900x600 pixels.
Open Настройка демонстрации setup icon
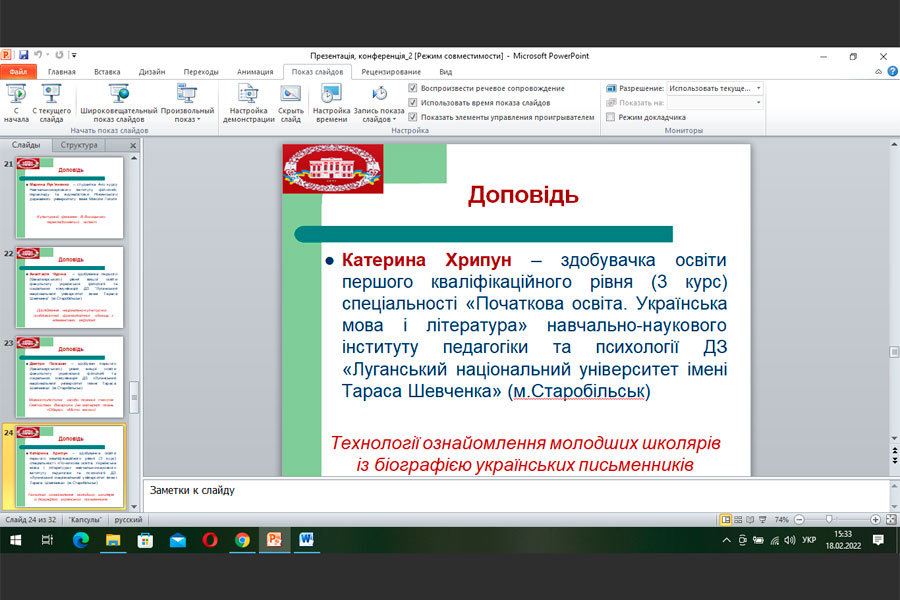[248, 95]
